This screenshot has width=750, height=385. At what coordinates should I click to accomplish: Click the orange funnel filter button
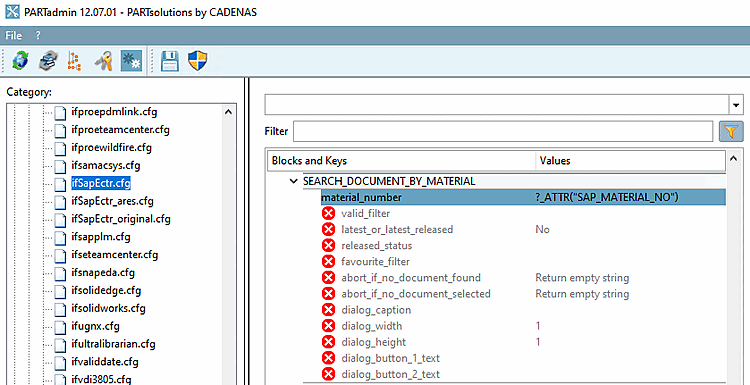[x=731, y=131]
